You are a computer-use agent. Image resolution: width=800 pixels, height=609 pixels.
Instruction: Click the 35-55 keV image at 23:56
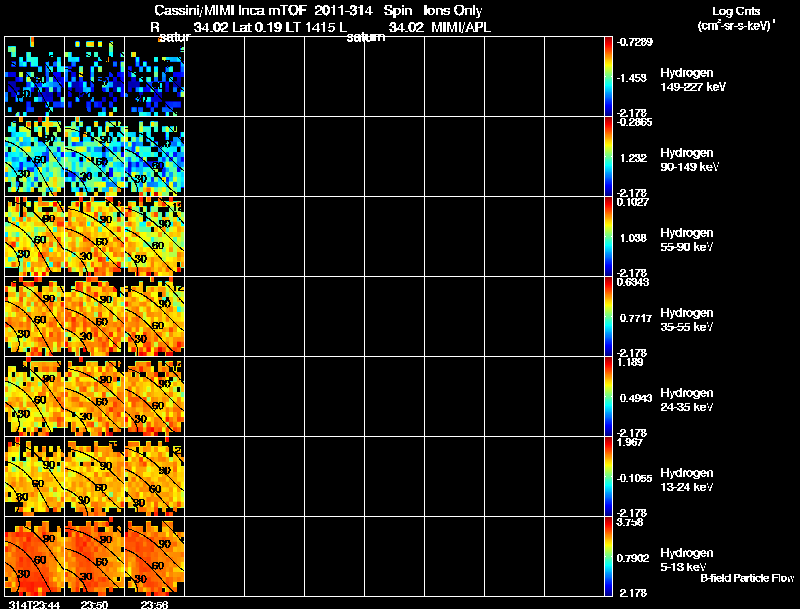155,317
